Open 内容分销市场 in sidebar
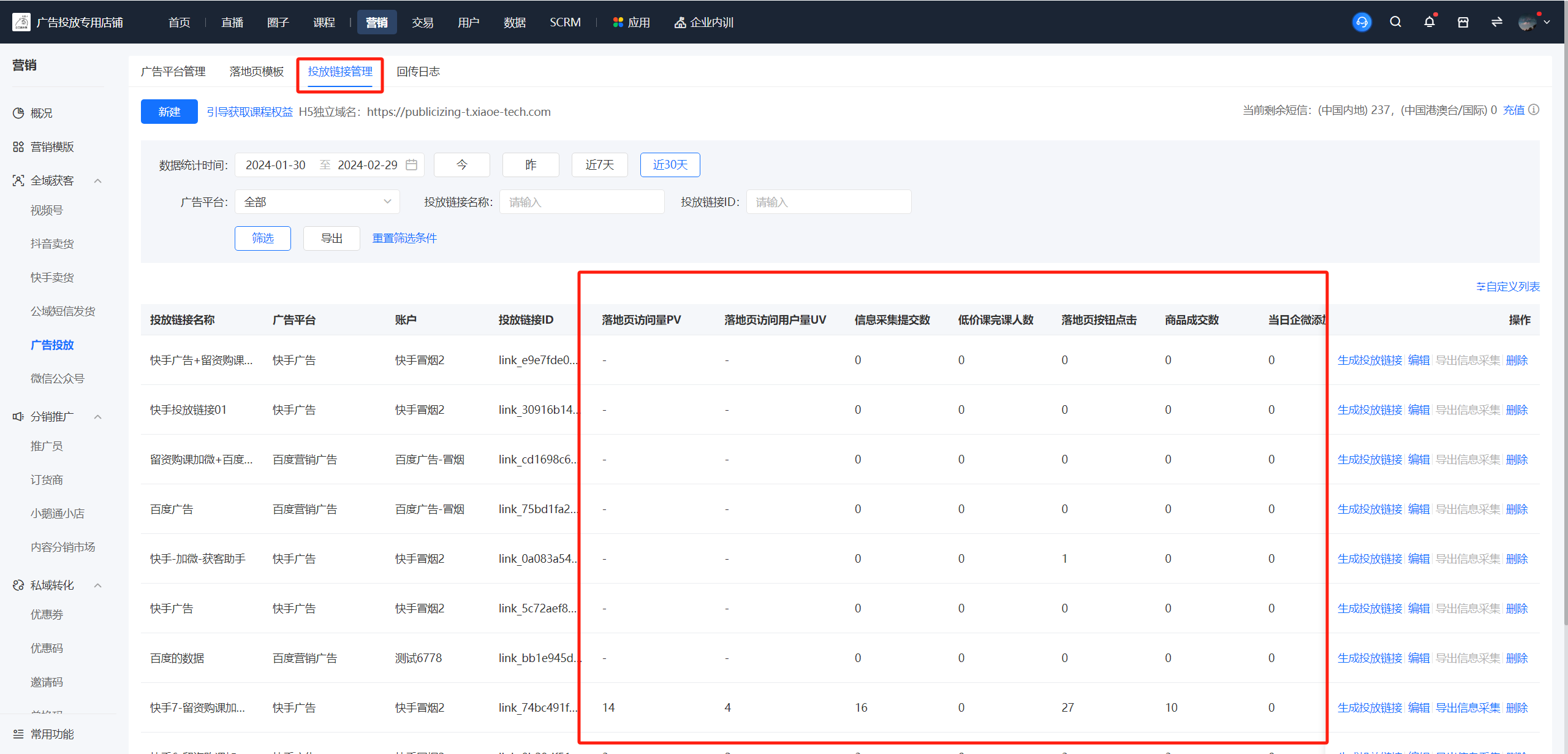 [x=63, y=547]
